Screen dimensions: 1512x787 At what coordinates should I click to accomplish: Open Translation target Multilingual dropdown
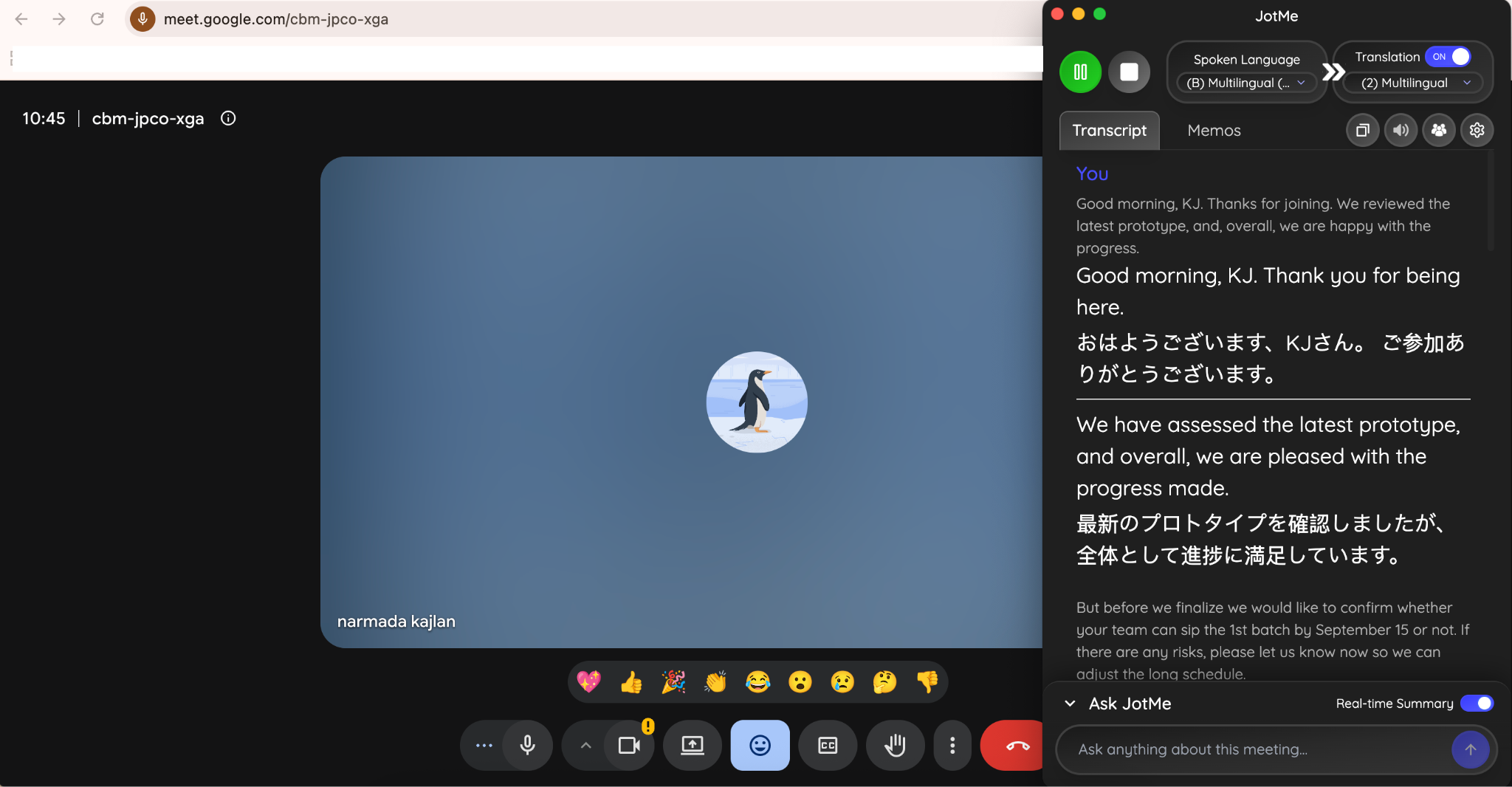point(1413,83)
